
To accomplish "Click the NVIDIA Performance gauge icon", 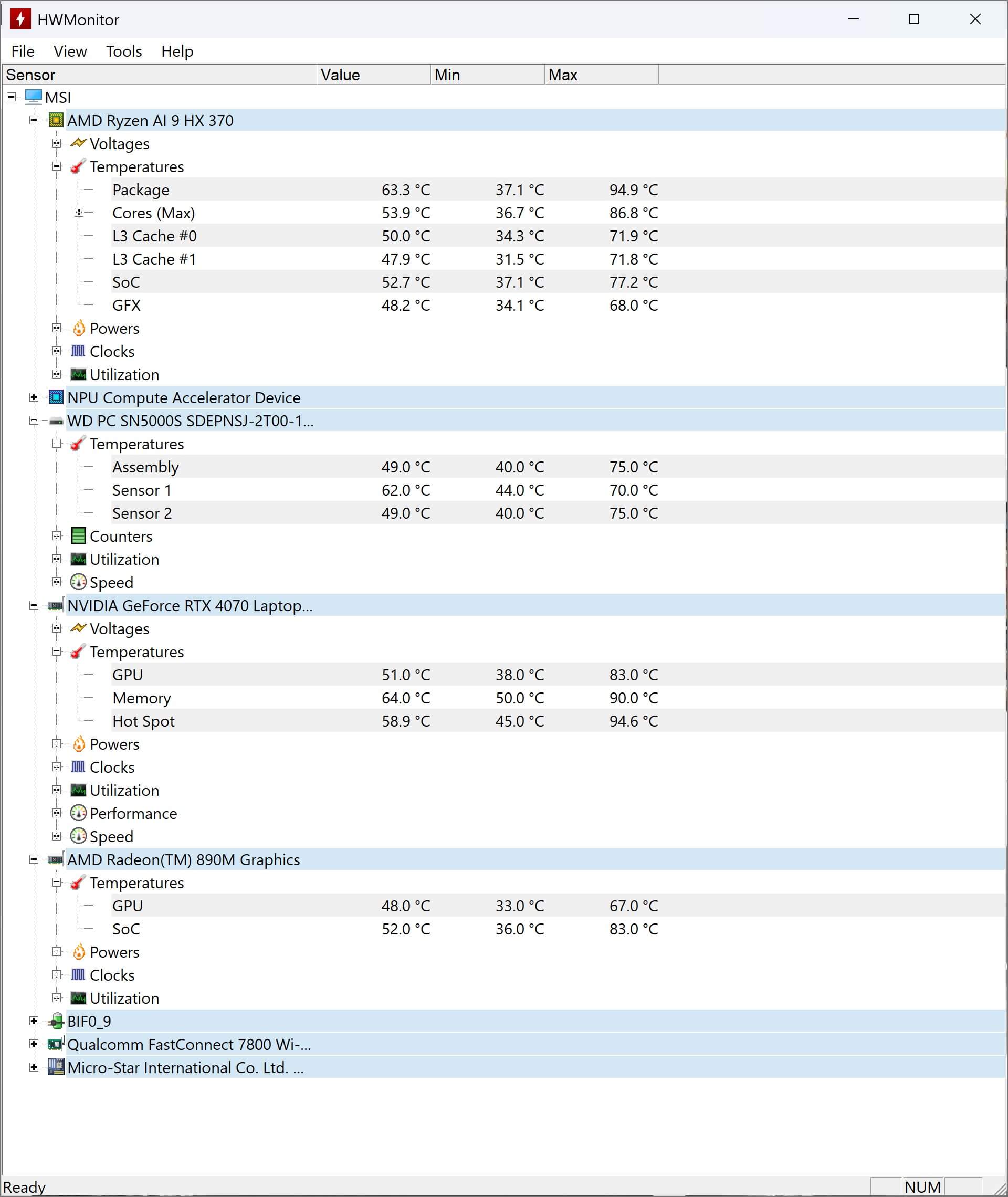I will (78, 813).
